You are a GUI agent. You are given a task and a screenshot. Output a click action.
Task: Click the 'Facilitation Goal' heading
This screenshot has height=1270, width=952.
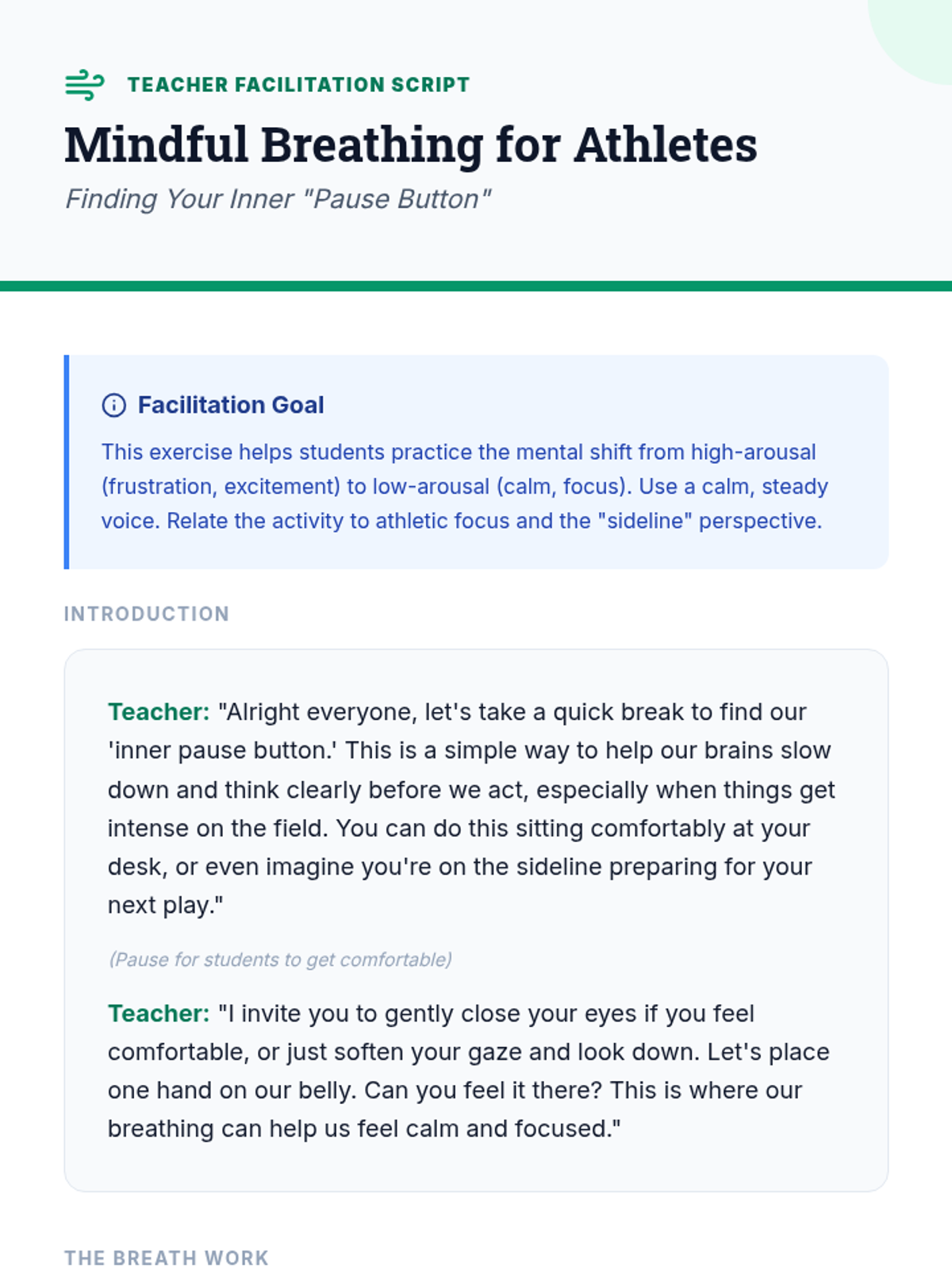pyautogui.click(x=231, y=406)
